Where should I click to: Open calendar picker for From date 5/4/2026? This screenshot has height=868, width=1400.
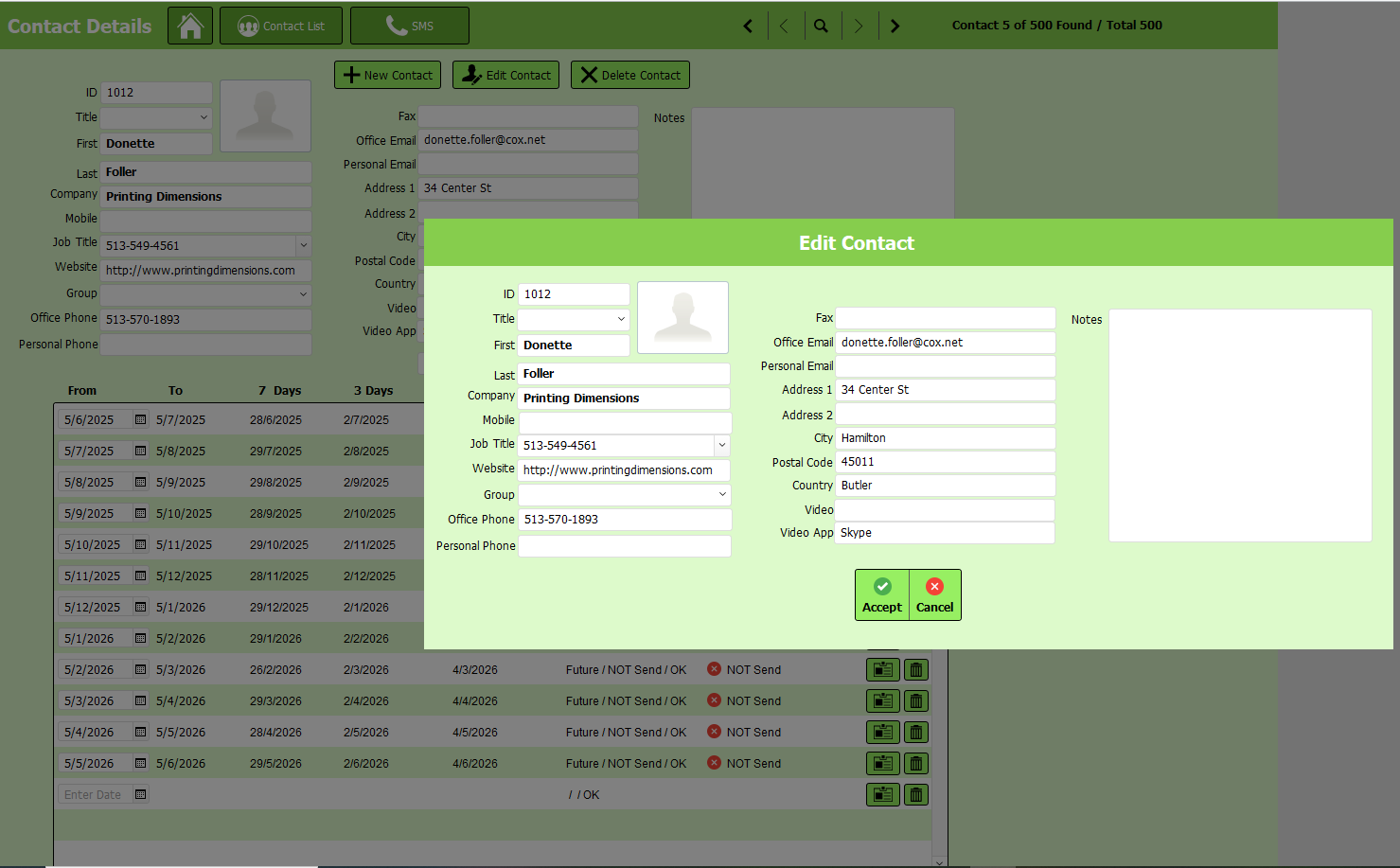pos(140,732)
